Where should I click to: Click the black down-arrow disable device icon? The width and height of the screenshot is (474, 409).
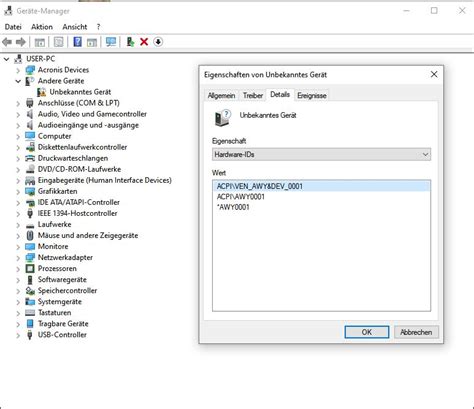pyautogui.click(x=158, y=42)
